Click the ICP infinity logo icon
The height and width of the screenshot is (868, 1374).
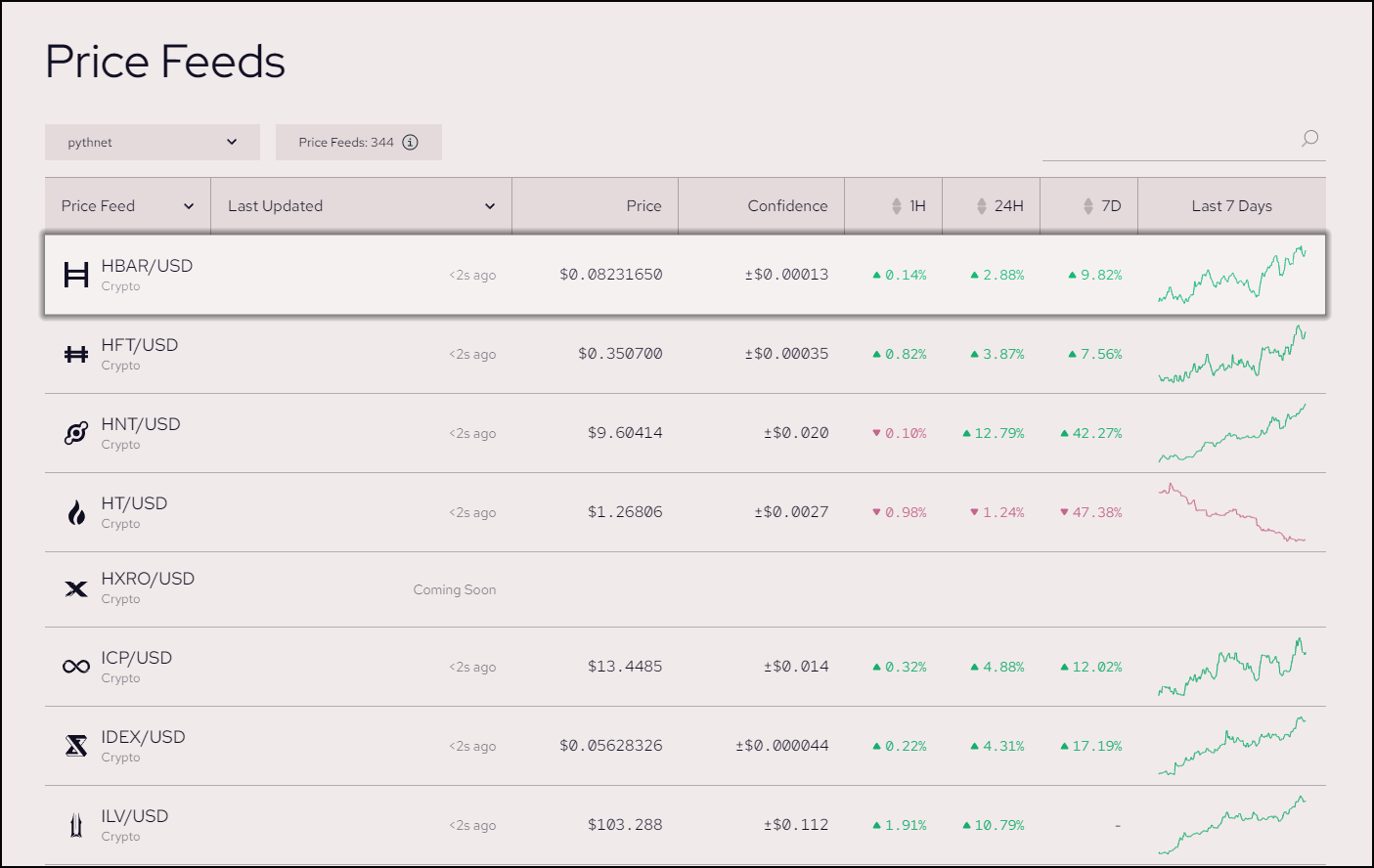(x=75, y=667)
